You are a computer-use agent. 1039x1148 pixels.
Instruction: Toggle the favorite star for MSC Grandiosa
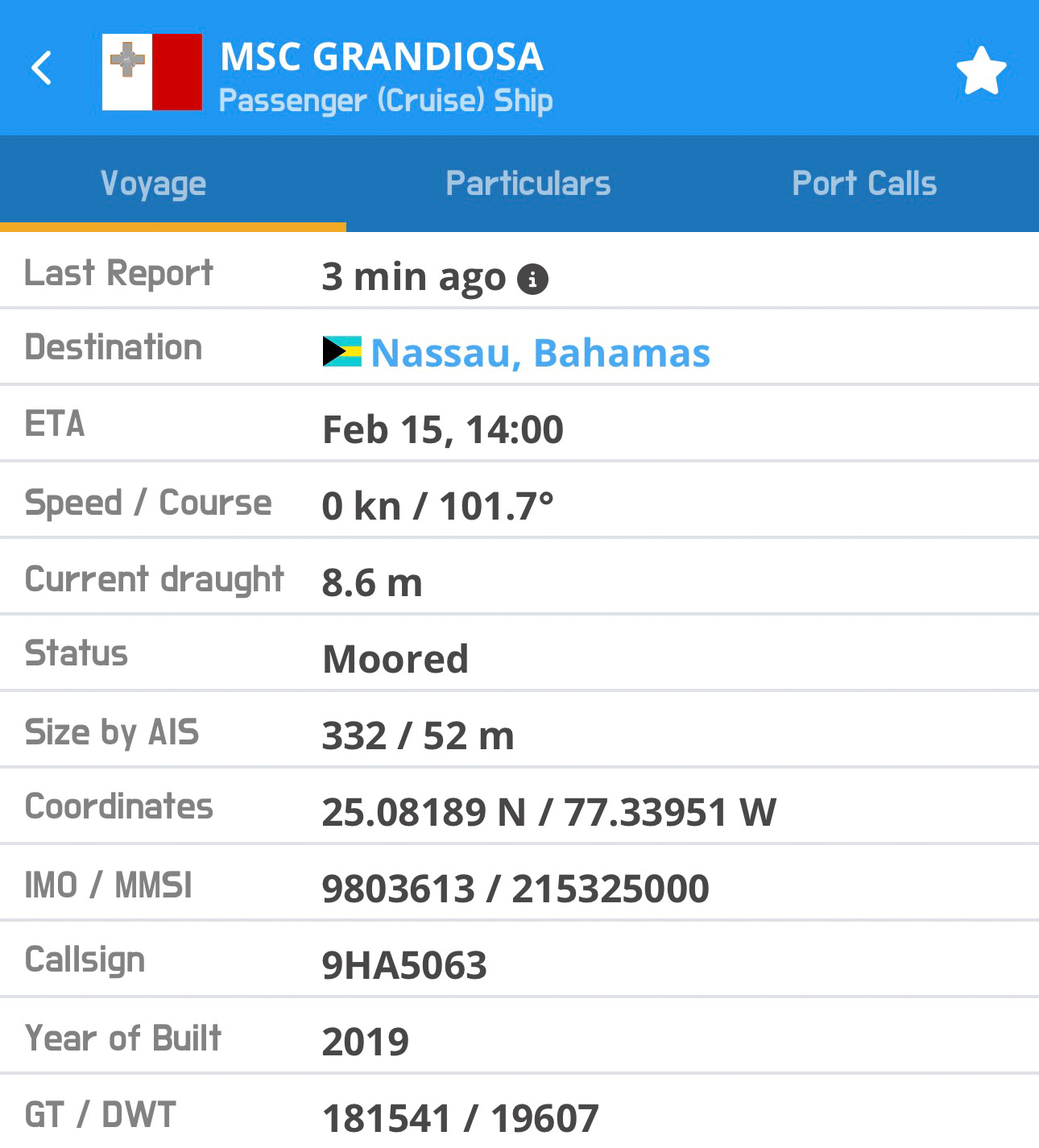coord(980,71)
